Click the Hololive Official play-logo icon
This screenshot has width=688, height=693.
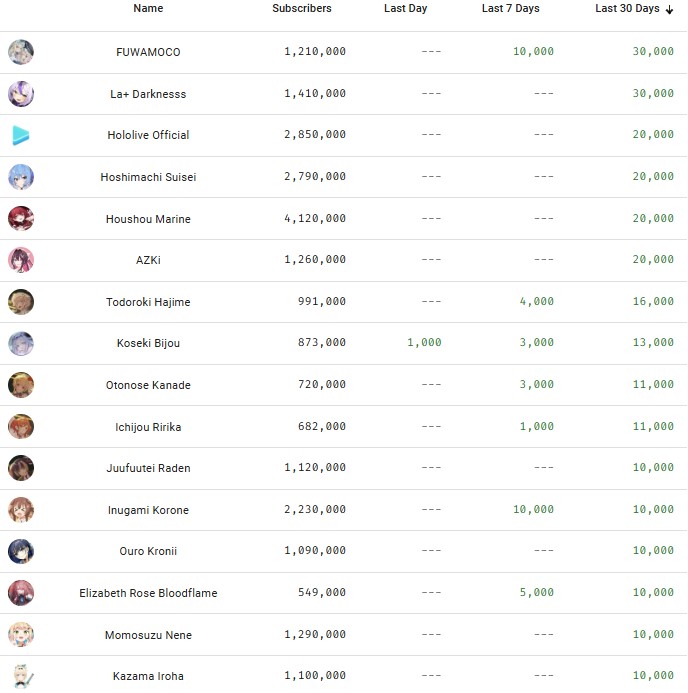point(21,135)
